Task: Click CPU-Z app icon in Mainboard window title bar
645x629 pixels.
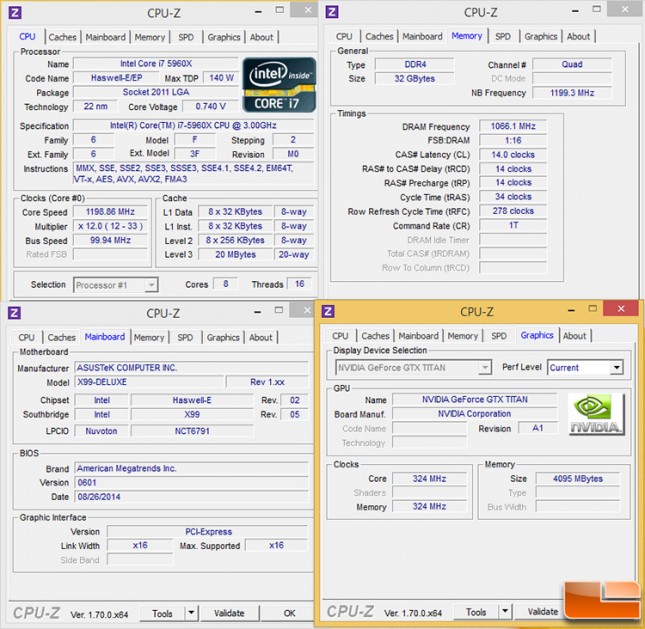Action: click(x=14, y=313)
